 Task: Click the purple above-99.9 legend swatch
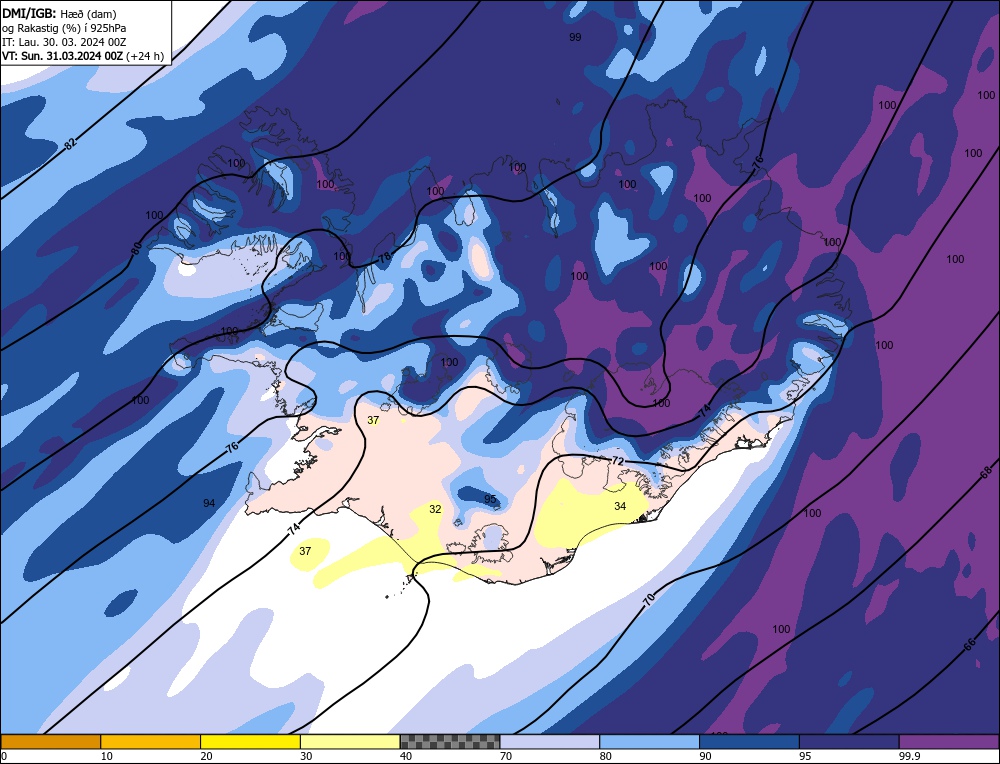coord(949,742)
